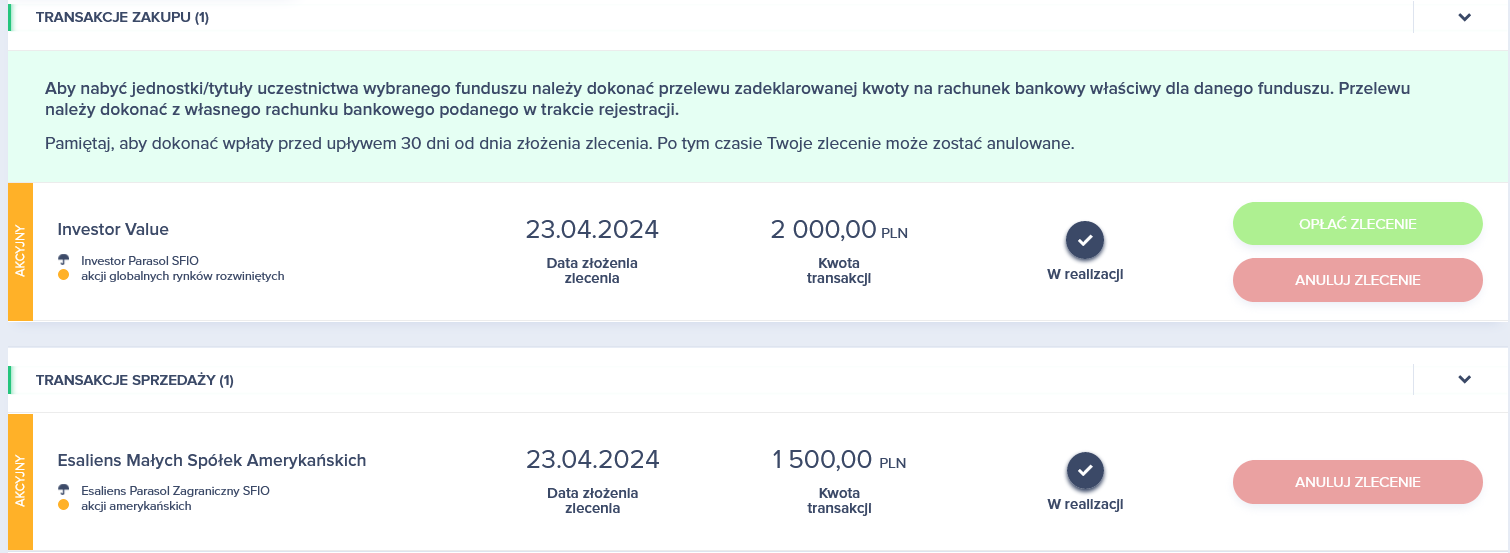Cancel the Esaliens sell order
The image size is (1510, 553).
pyautogui.click(x=1357, y=482)
